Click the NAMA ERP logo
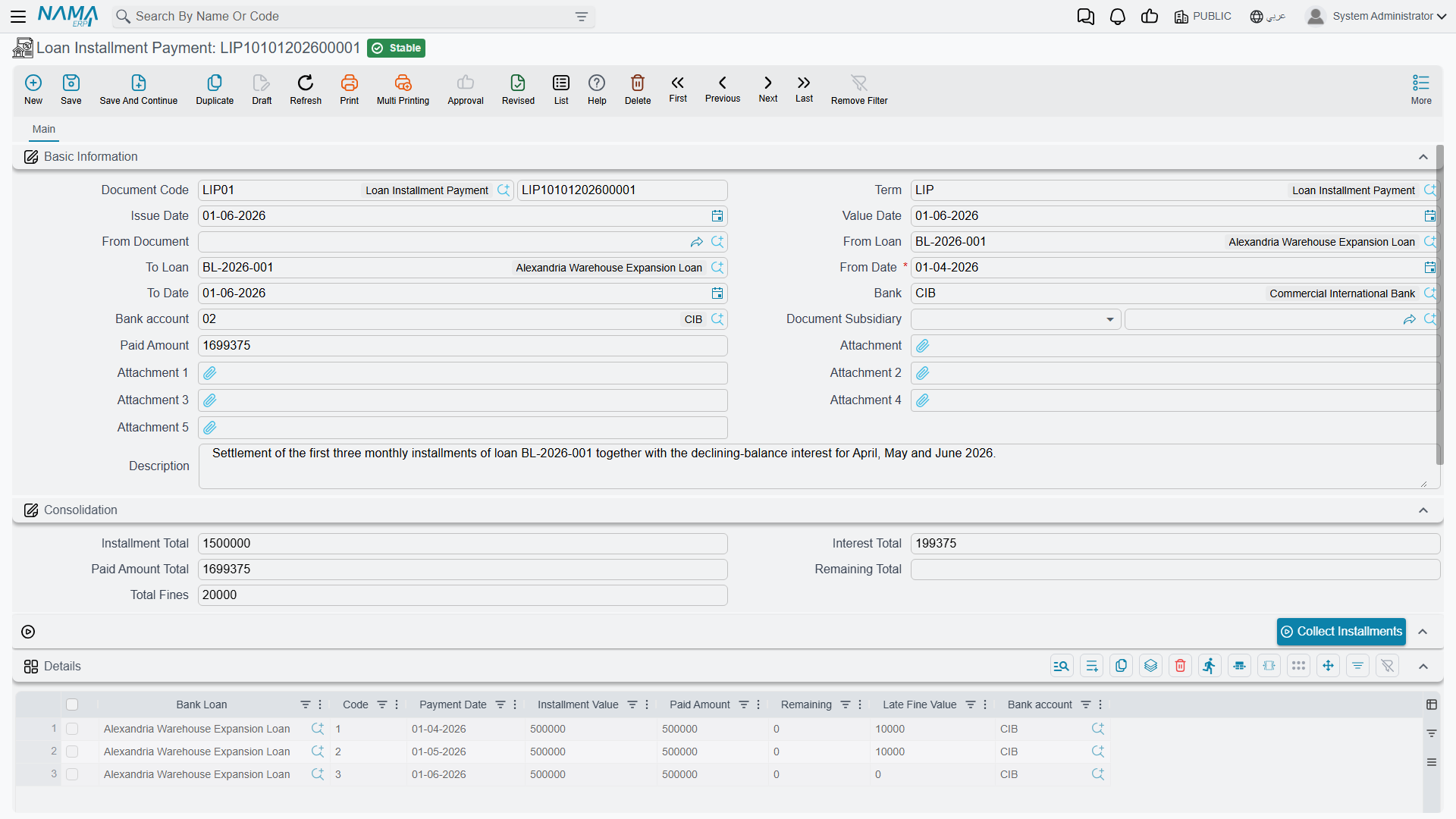 (67, 16)
